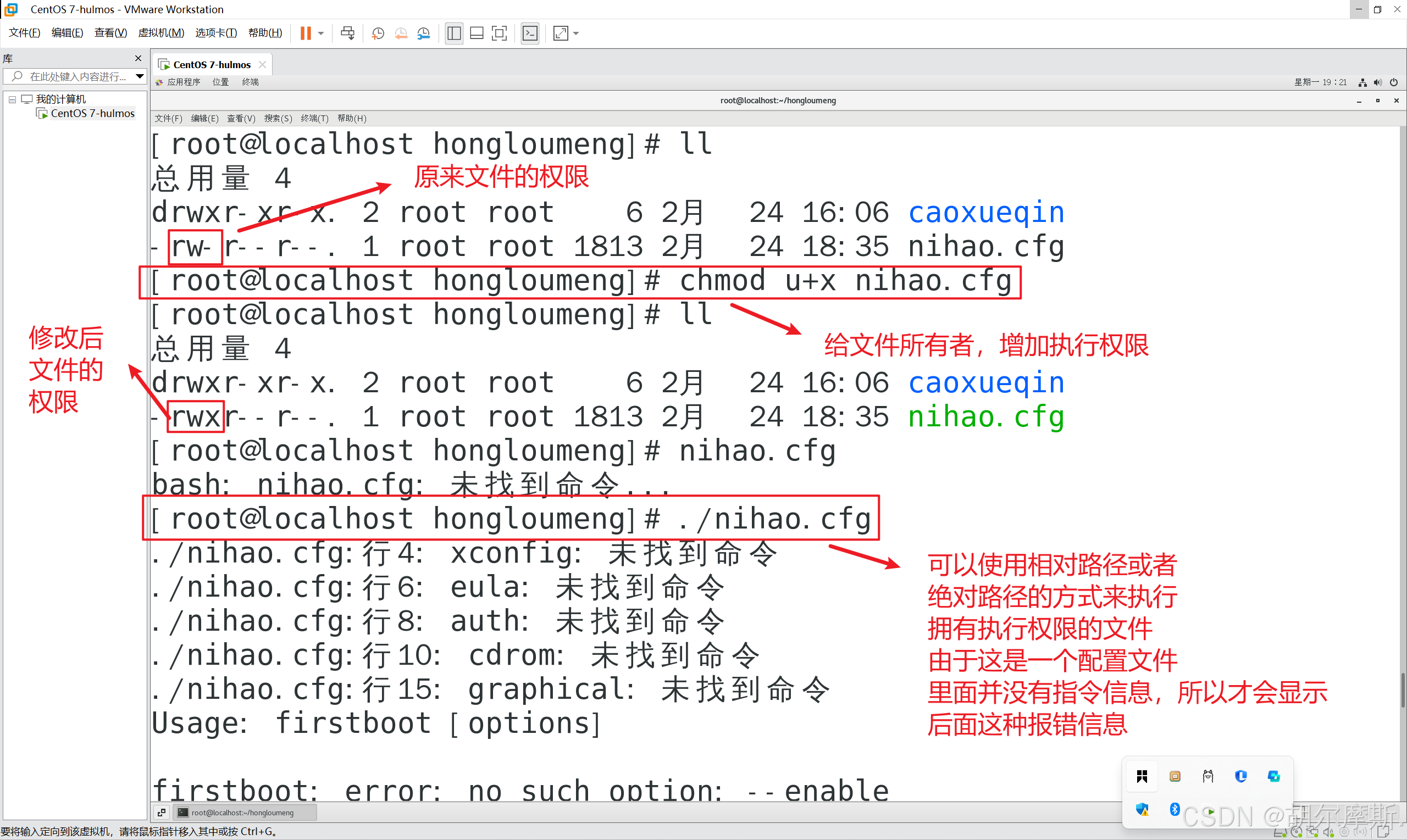
Task: Click the guest volume speaker icon
Action: (x=1377, y=82)
